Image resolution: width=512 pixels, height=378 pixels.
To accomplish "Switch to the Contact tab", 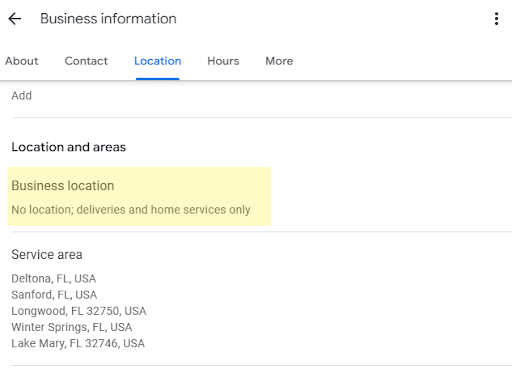I will coord(86,61).
